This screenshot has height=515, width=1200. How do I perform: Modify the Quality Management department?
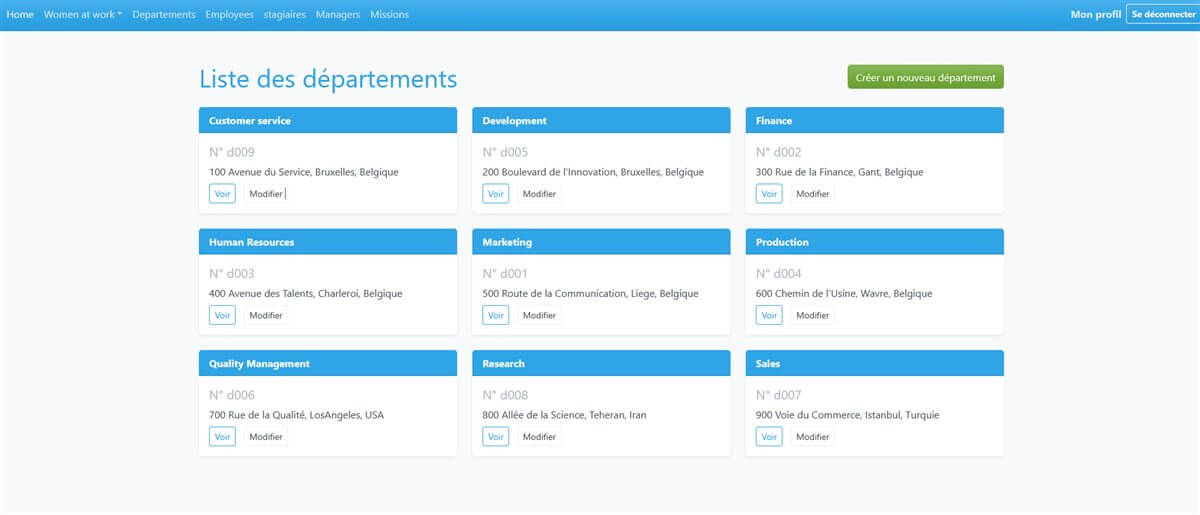(x=266, y=437)
